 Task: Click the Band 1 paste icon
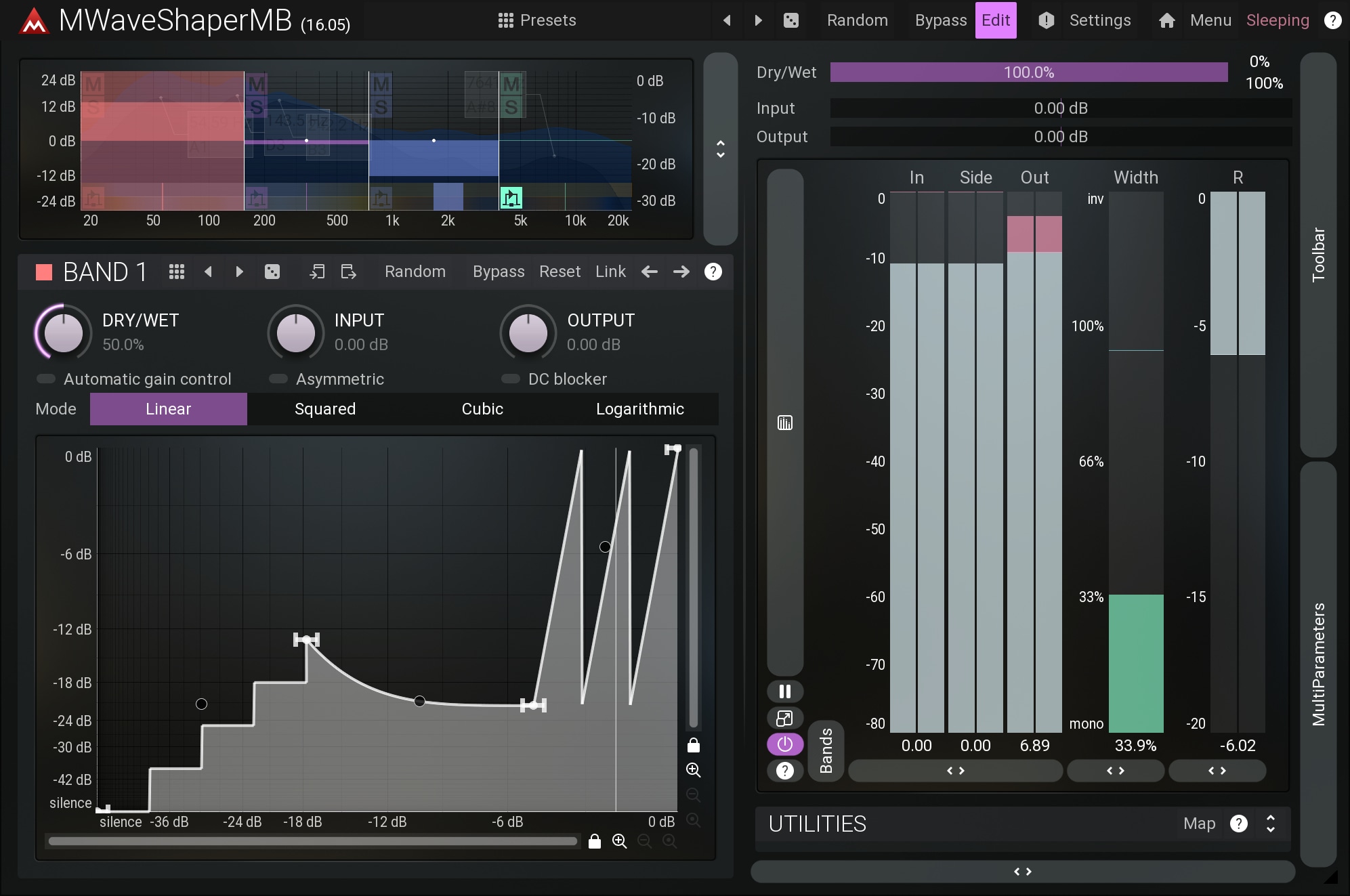[348, 272]
